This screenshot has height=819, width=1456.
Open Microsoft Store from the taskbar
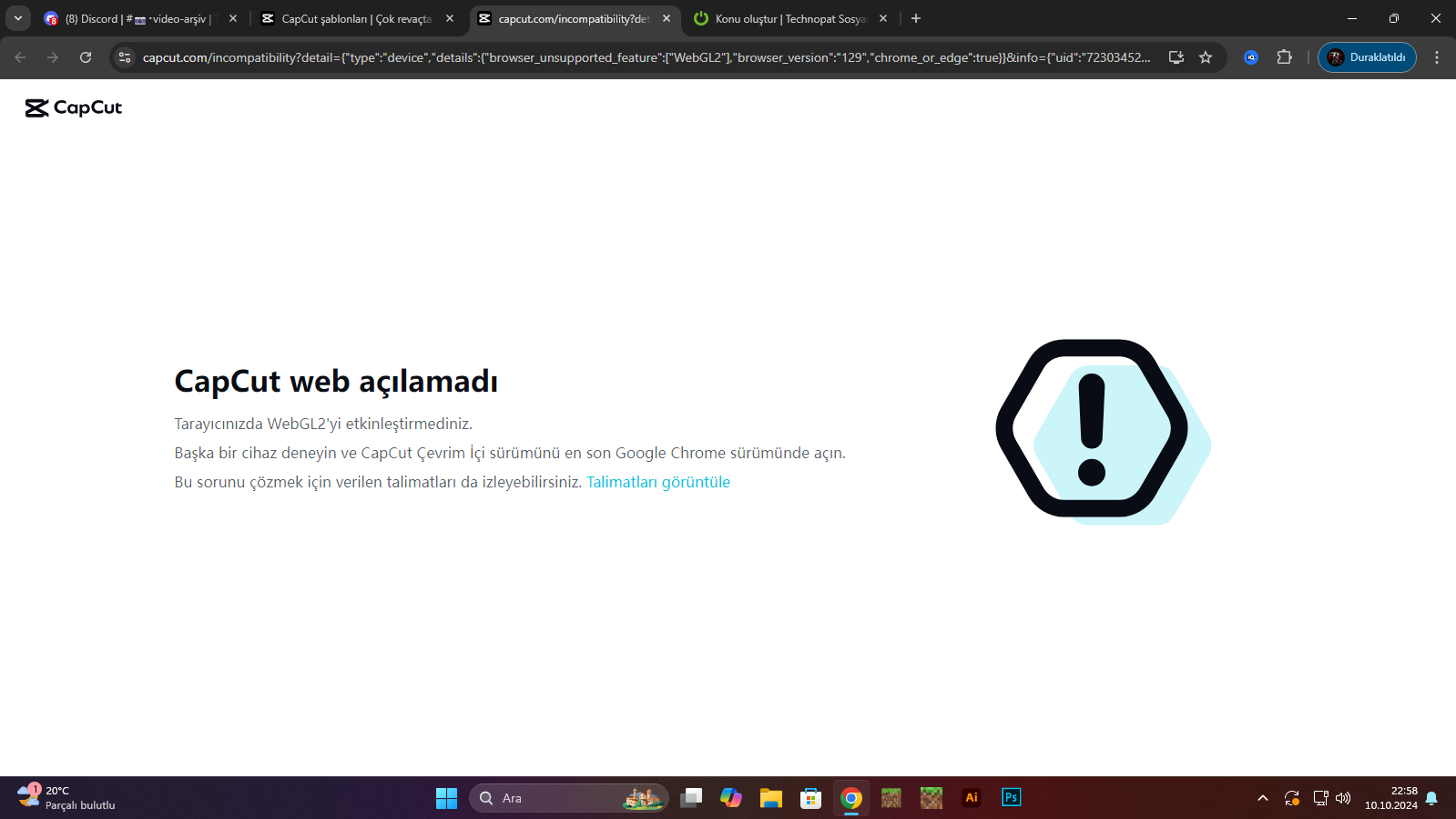coord(811,798)
